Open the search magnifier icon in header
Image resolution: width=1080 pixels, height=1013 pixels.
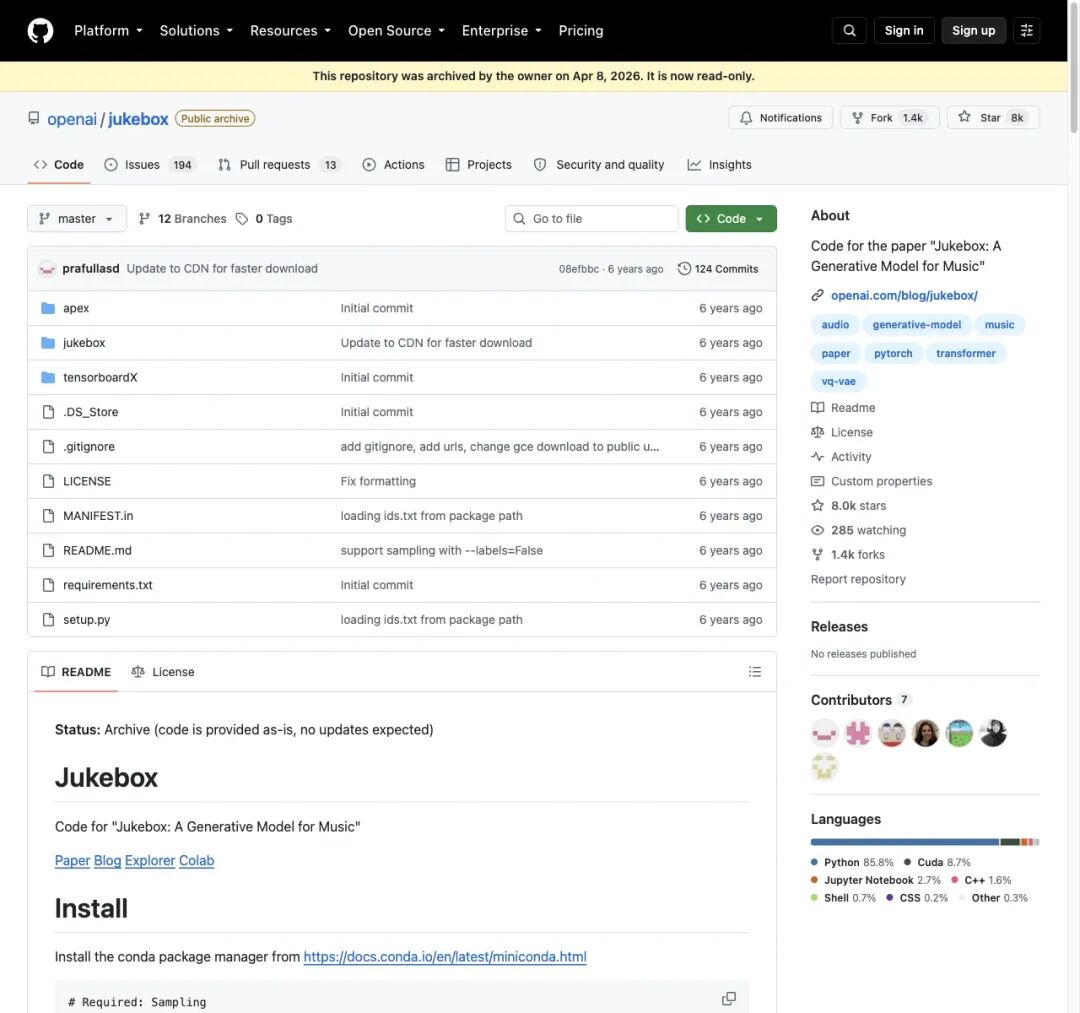(849, 30)
